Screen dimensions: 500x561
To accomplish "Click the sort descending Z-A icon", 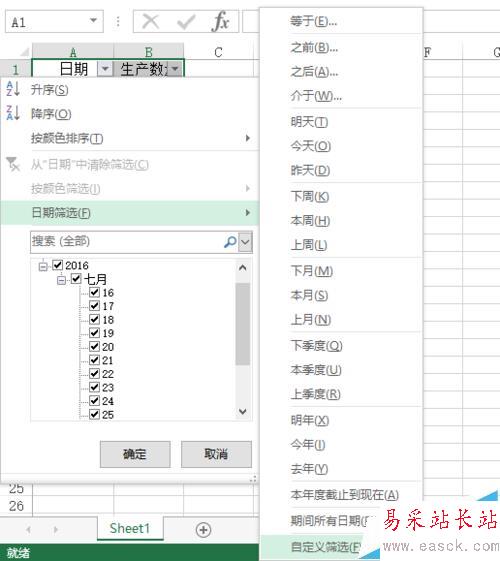I will coord(13,113).
